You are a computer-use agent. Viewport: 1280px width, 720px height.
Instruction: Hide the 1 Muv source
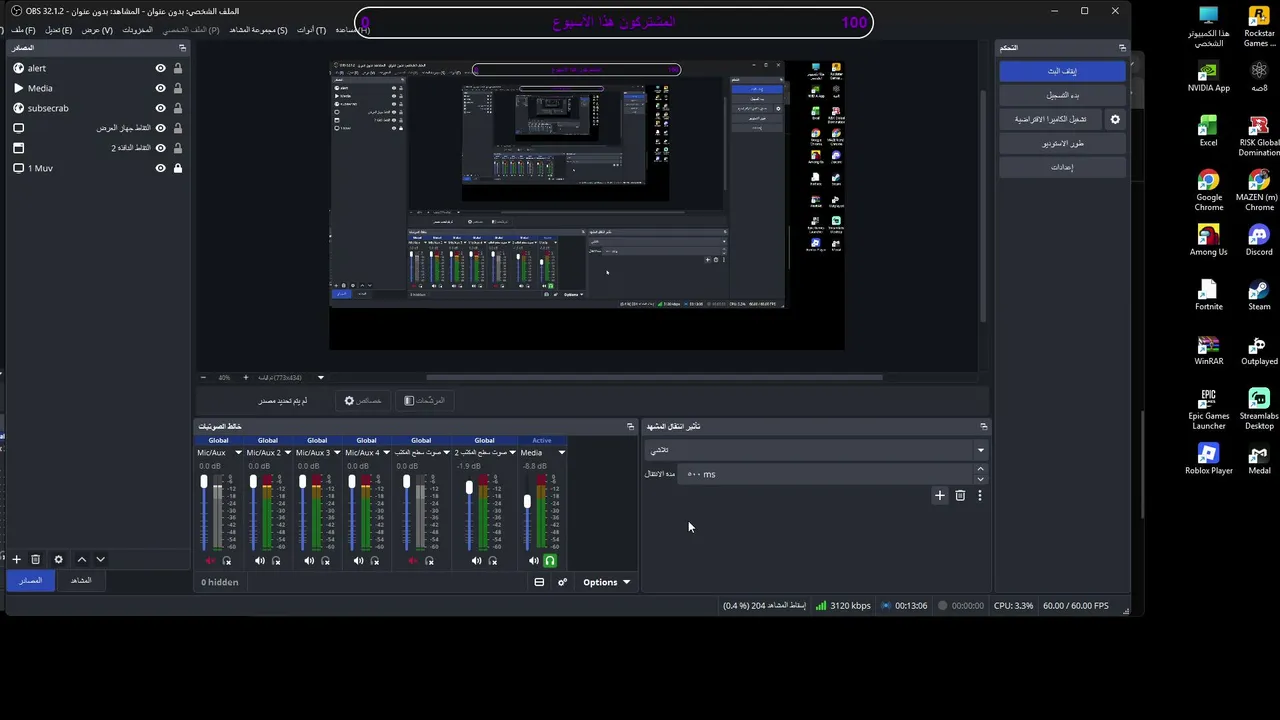[160, 168]
